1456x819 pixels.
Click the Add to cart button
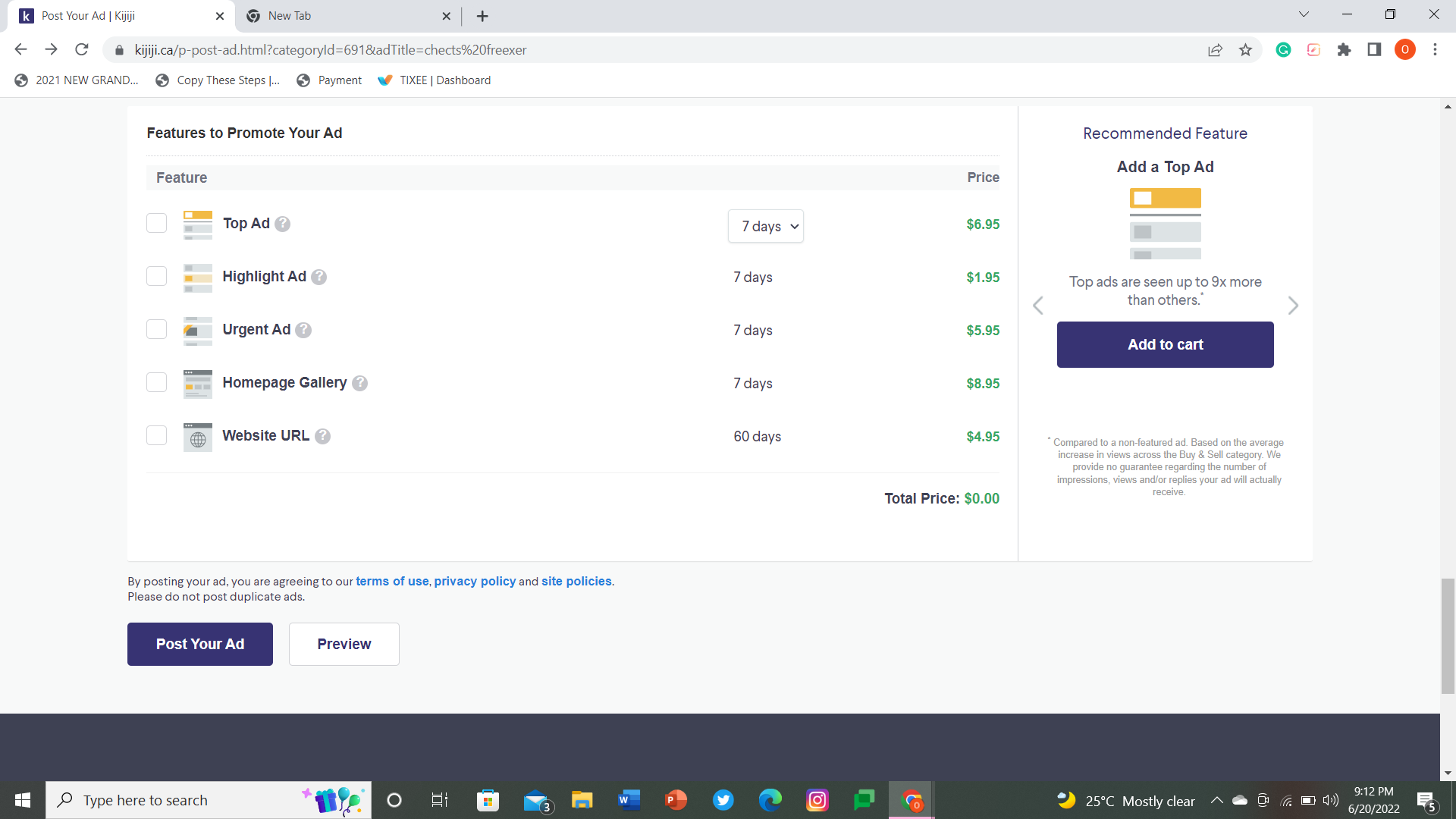pyautogui.click(x=1165, y=344)
